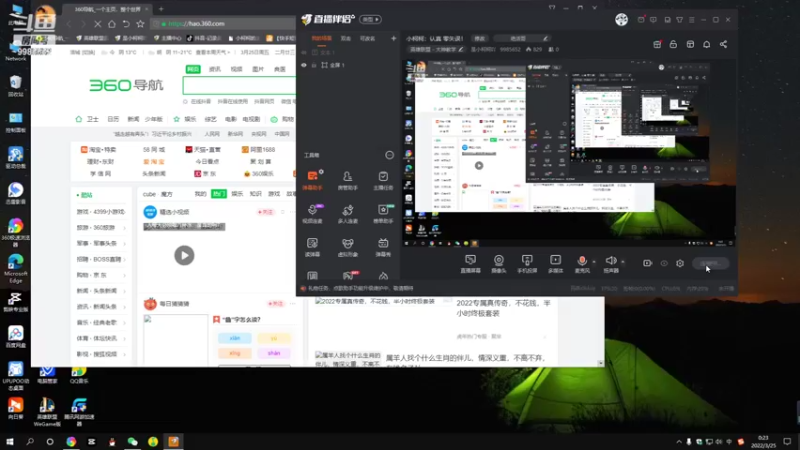Open the gear settings in streaming toolbar
Screen dimensions: 800x450
(680, 263)
